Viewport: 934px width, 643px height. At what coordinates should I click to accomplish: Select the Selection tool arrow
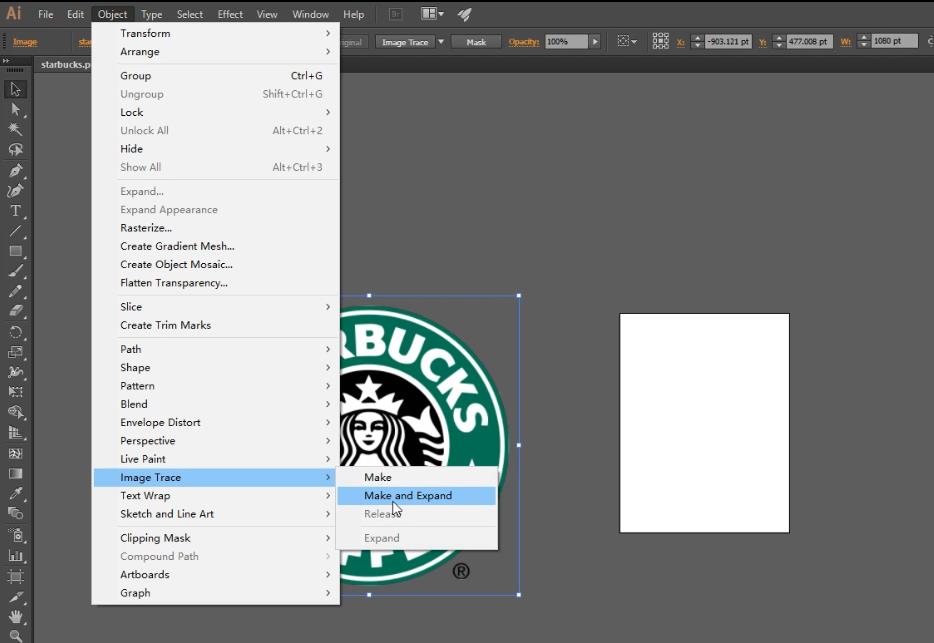click(x=16, y=90)
